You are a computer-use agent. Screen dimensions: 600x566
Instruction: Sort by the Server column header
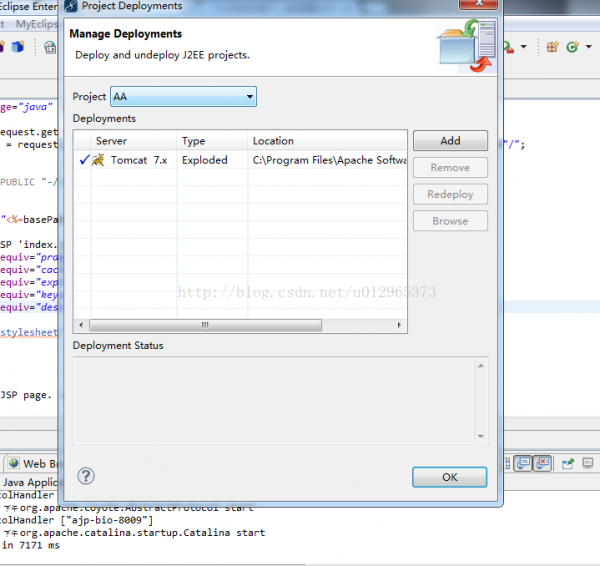[x=134, y=141]
